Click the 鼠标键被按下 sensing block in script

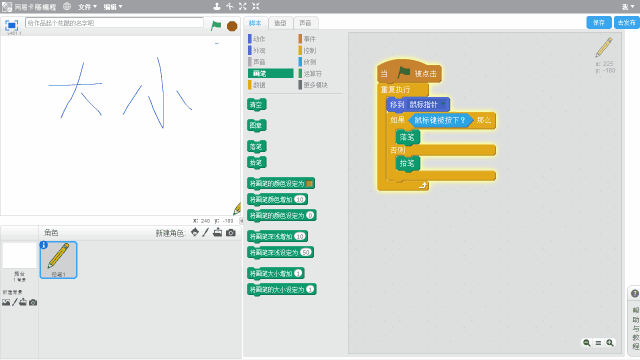[440, 120]
